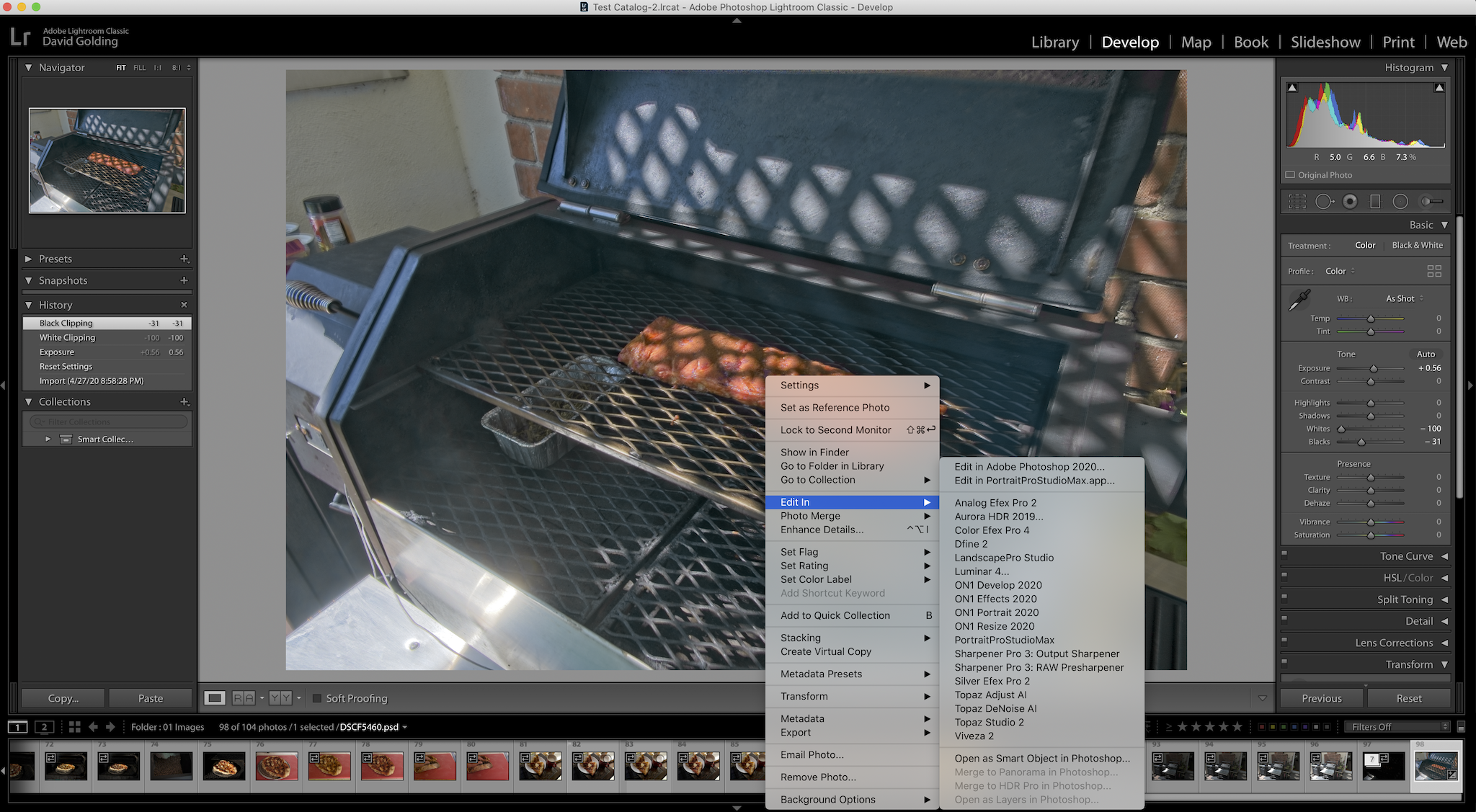
Task: Choose Edit in Adobe Photoshop 2020
Action: [1028, 466]
